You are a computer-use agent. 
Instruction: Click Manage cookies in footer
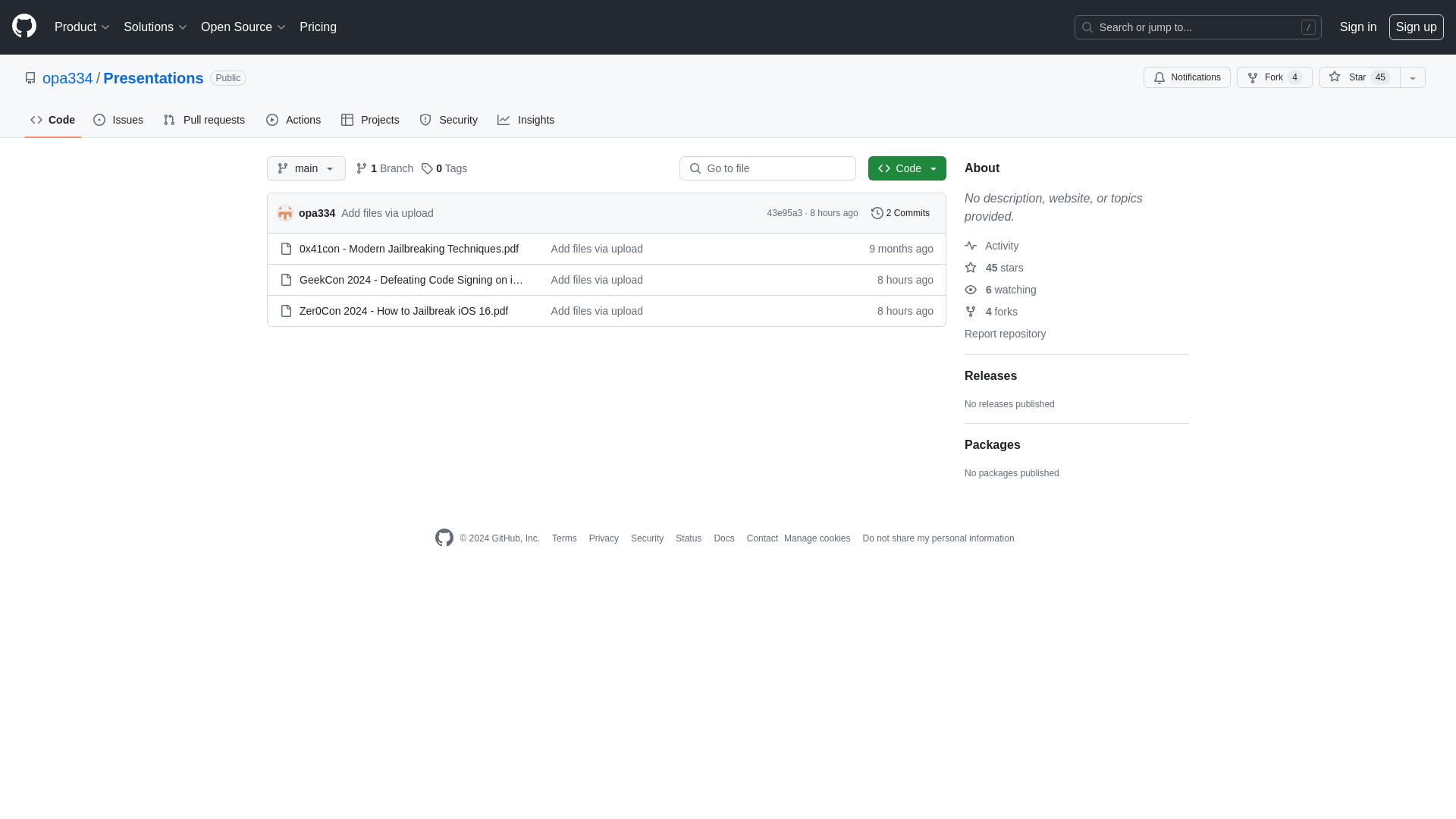(x=817, y=538)
